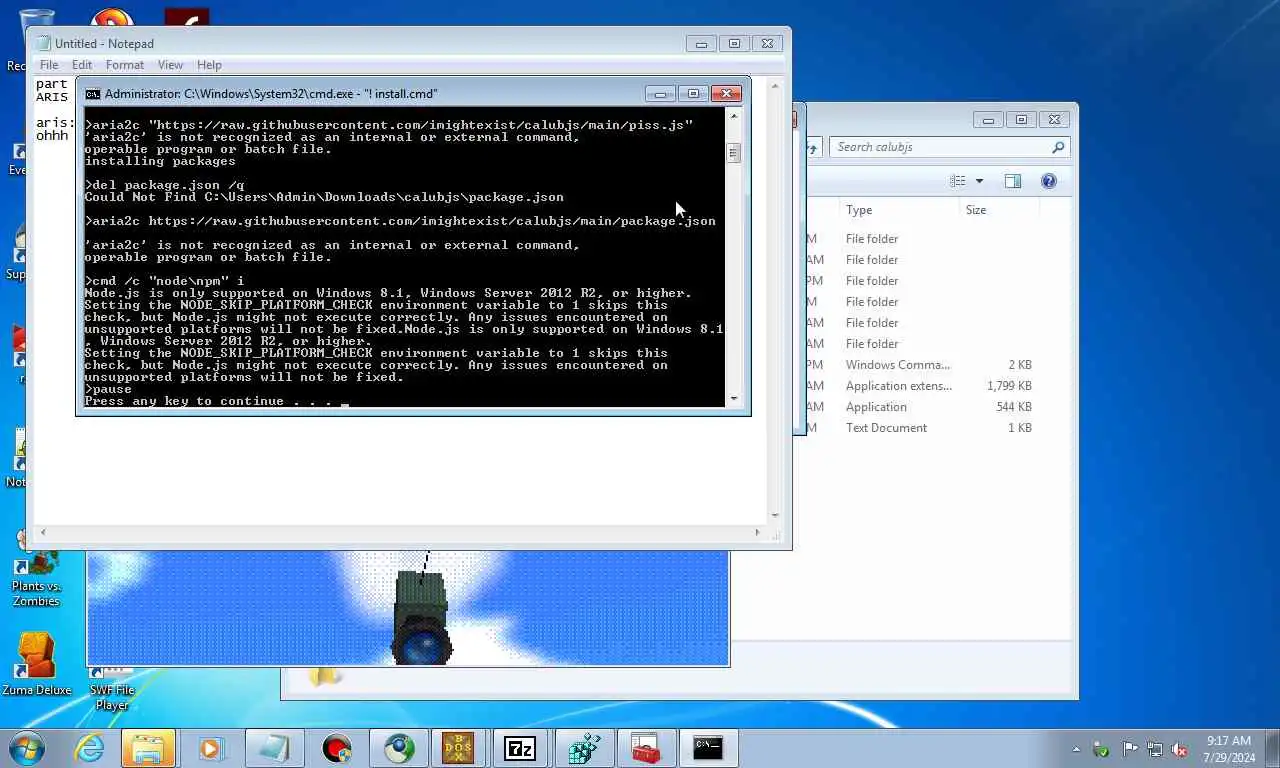Click the Explorer change view icon

click(958, 181)
